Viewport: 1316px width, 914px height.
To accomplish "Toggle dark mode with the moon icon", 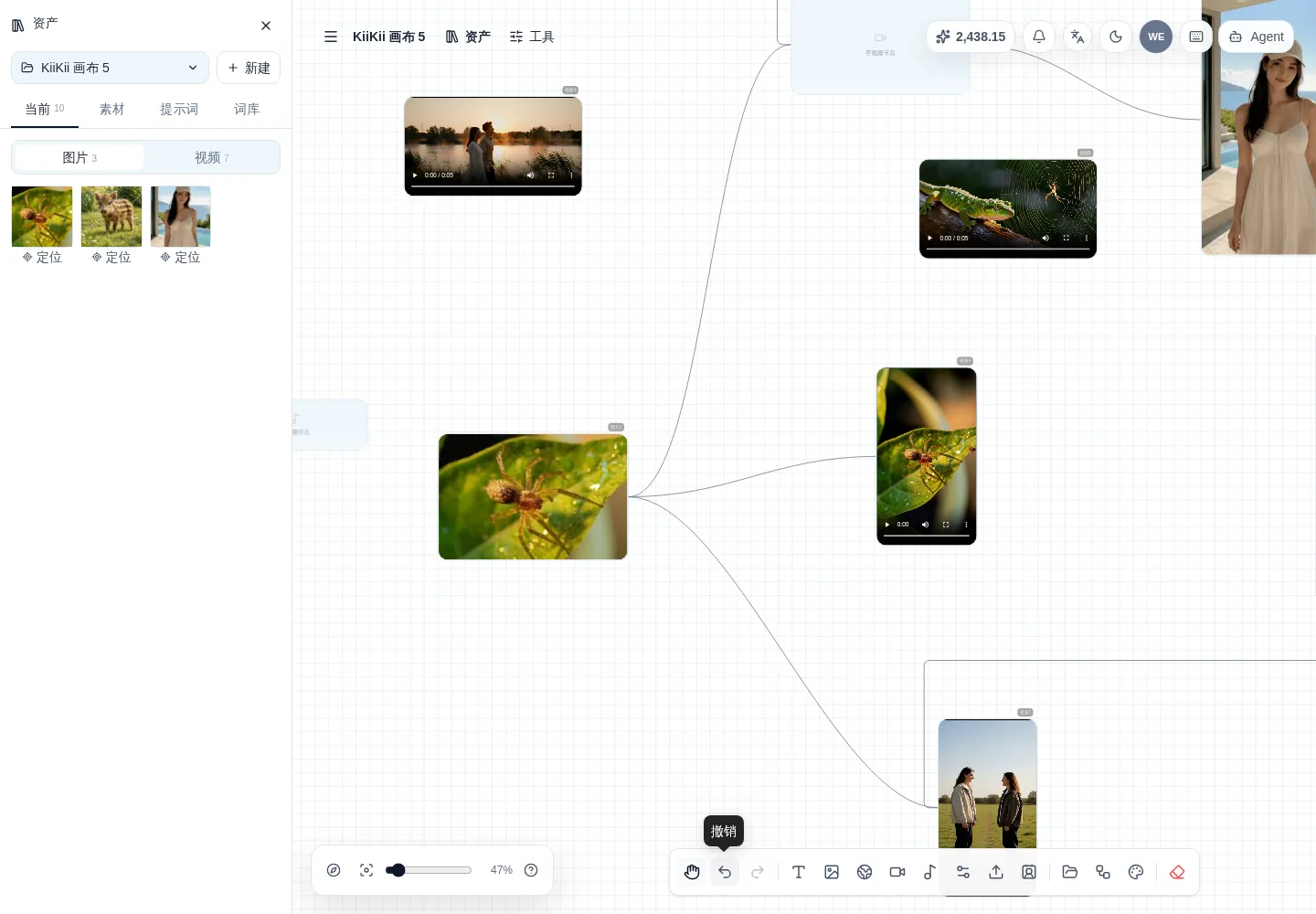I will point(1116,37).
